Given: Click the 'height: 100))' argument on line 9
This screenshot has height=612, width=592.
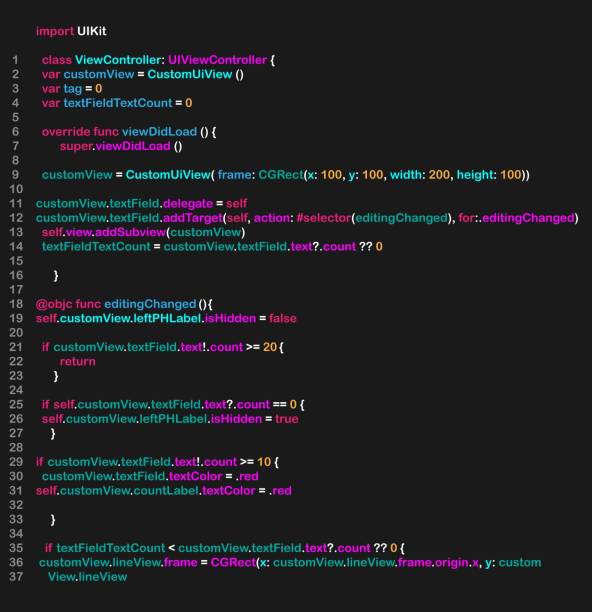Looking at the screenshot, I should click(493, 175).
